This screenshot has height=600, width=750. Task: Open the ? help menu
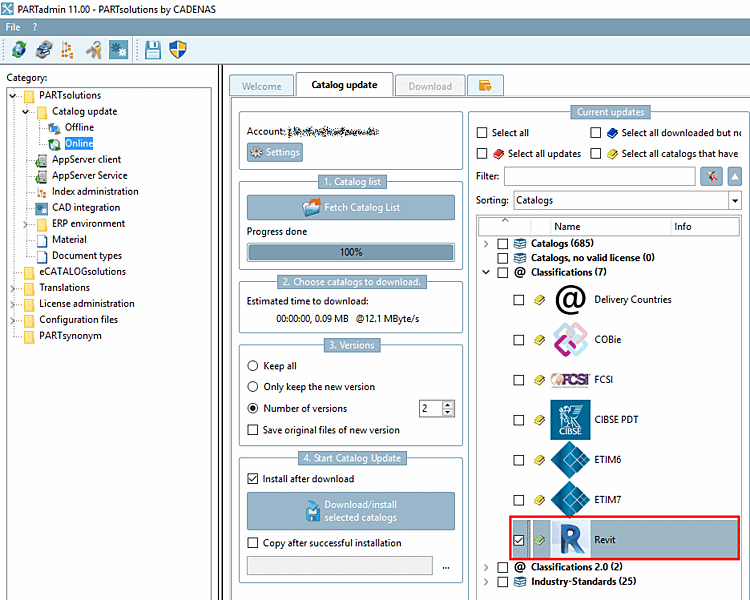(x=34, y=27)
